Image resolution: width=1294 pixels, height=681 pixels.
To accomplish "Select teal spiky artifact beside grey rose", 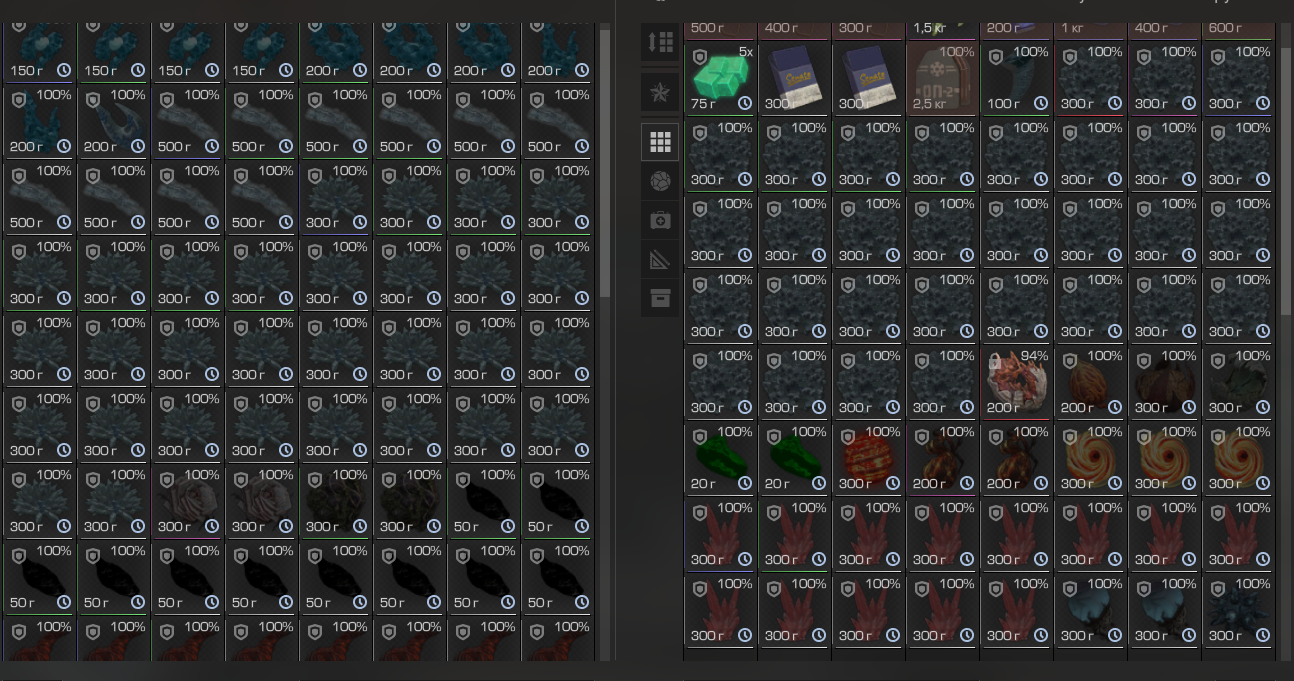I will [115, 501].
